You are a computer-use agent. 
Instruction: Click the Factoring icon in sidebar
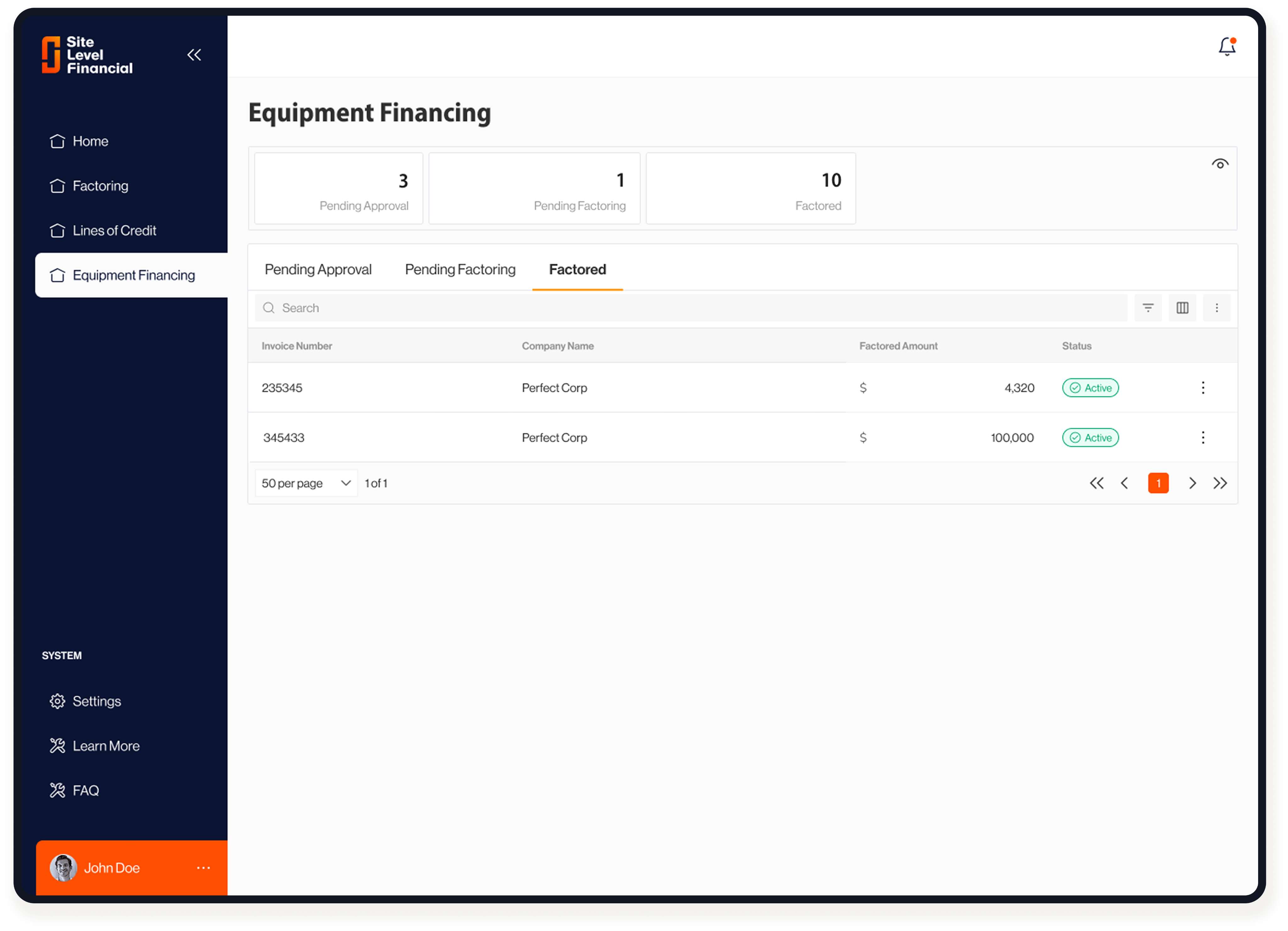(x=57, y=186)
